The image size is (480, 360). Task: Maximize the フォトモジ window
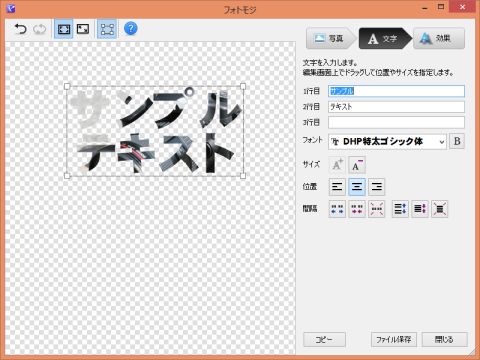pyautogui.click(x=441, y=7)
